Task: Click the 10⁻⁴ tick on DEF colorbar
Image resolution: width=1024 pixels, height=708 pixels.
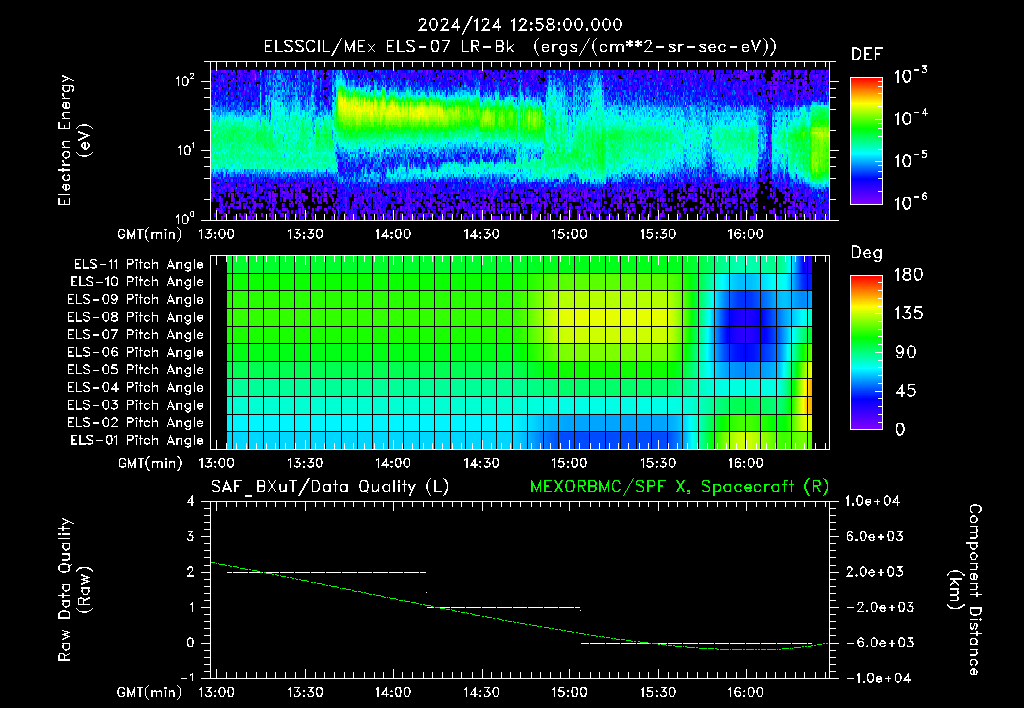Action: click(910, 118)
